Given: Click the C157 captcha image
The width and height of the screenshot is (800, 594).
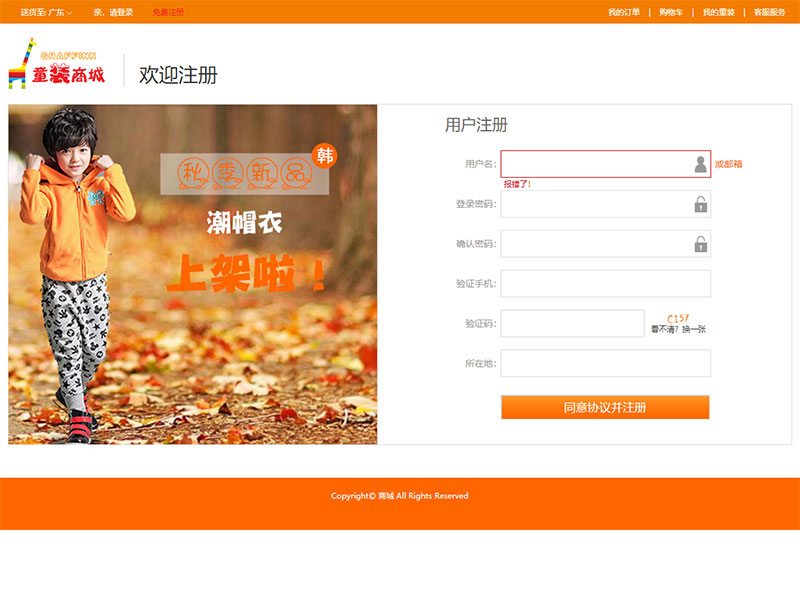Looking at the screenshot, I should (x=678, y=318).
